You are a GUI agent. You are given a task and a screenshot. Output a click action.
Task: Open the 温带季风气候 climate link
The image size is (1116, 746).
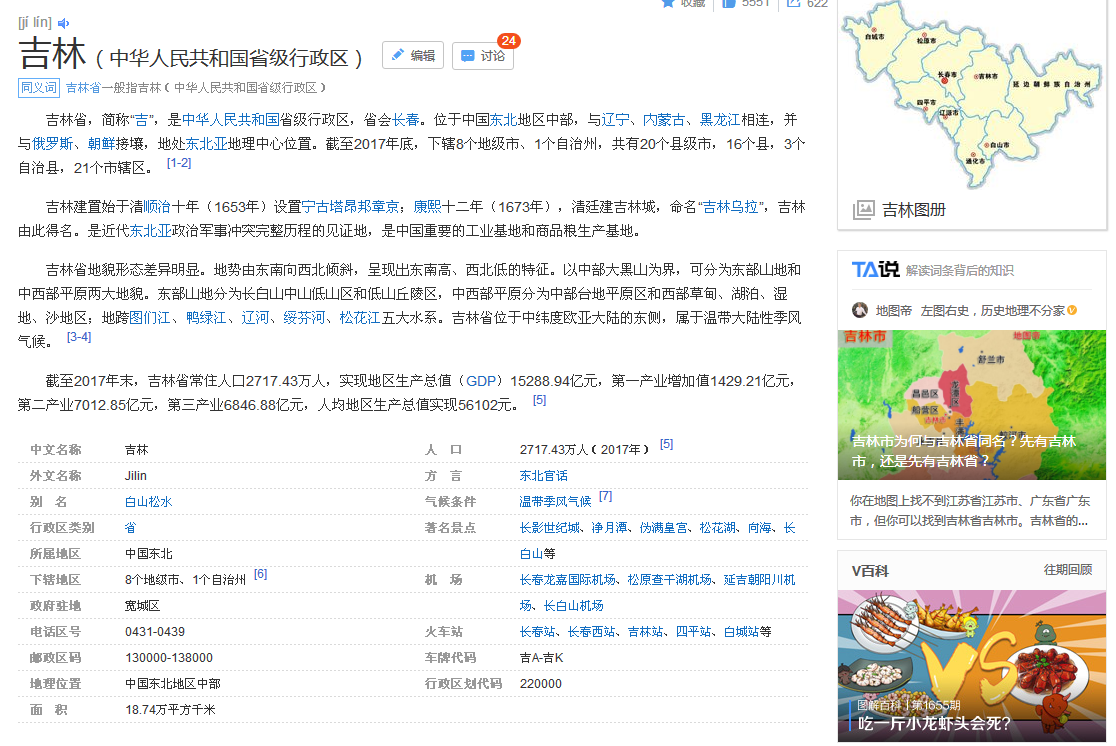click(x=555, y=502)
